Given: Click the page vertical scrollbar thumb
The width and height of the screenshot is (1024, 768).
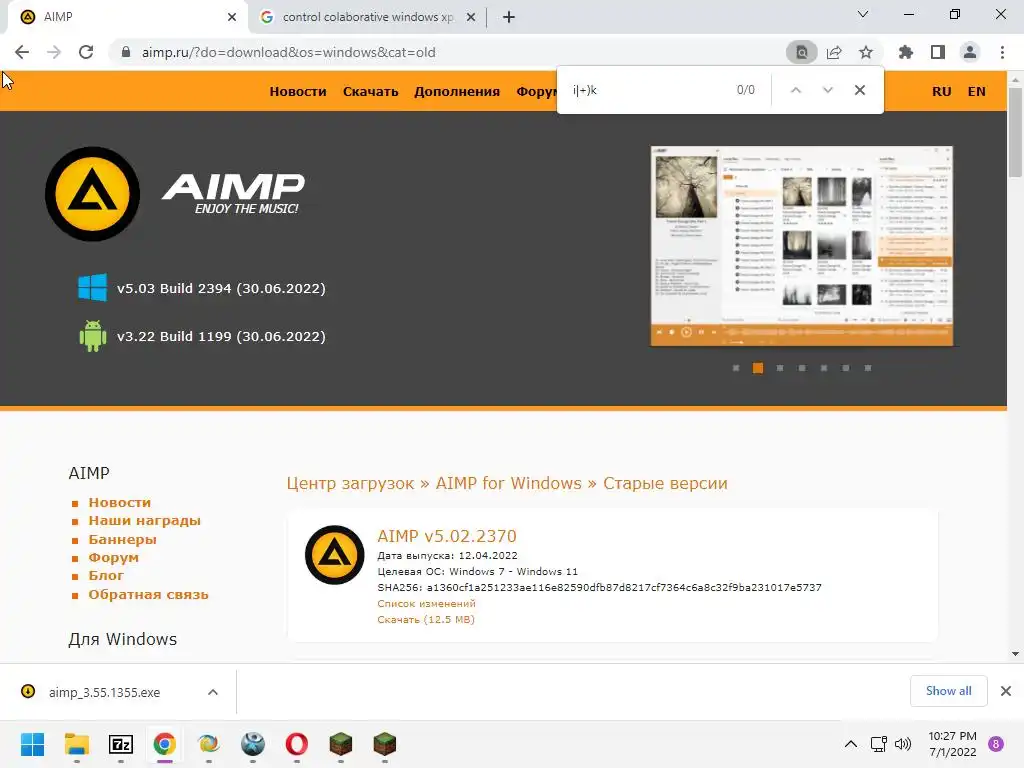Looking at the screenshot, I should (1015, 132).
